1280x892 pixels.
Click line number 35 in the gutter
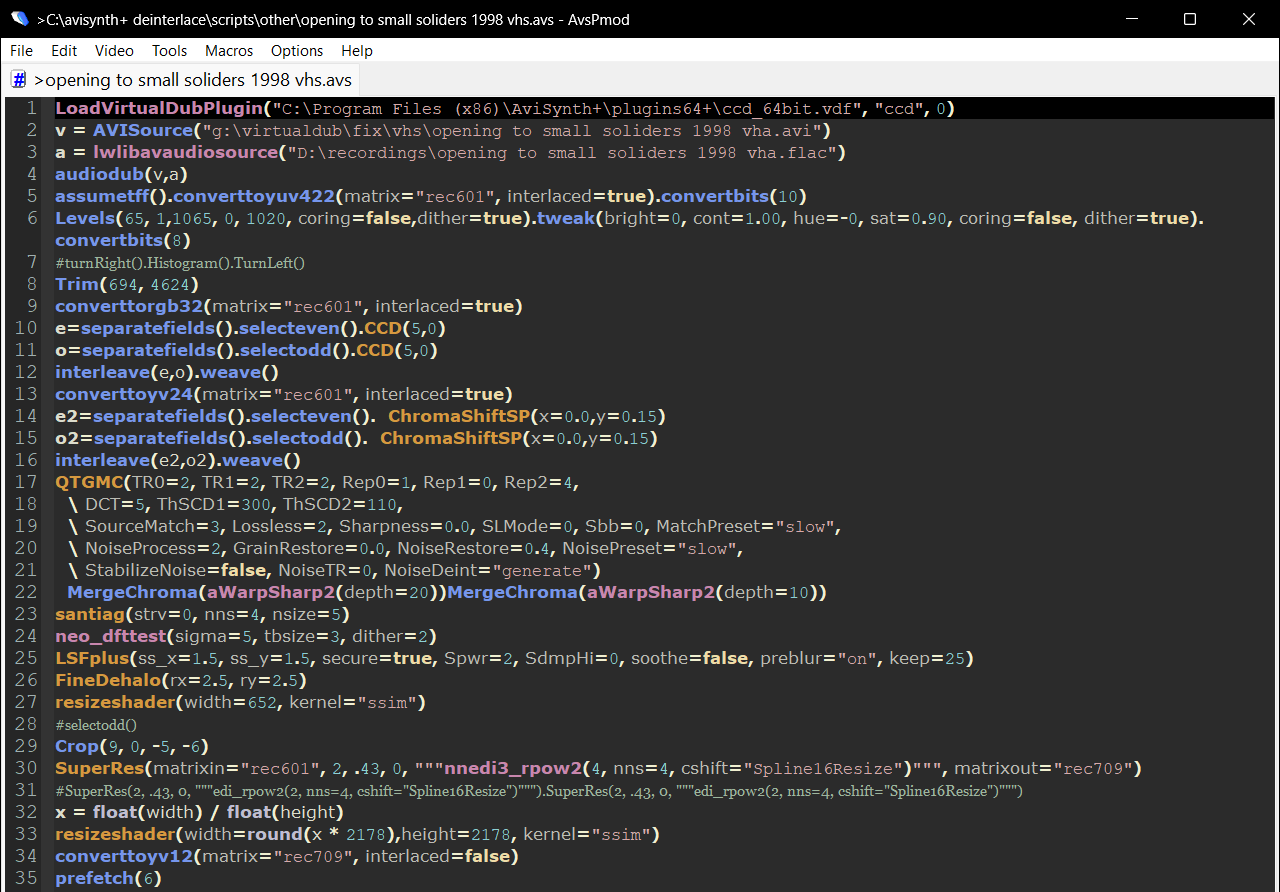tap(27, 878)
